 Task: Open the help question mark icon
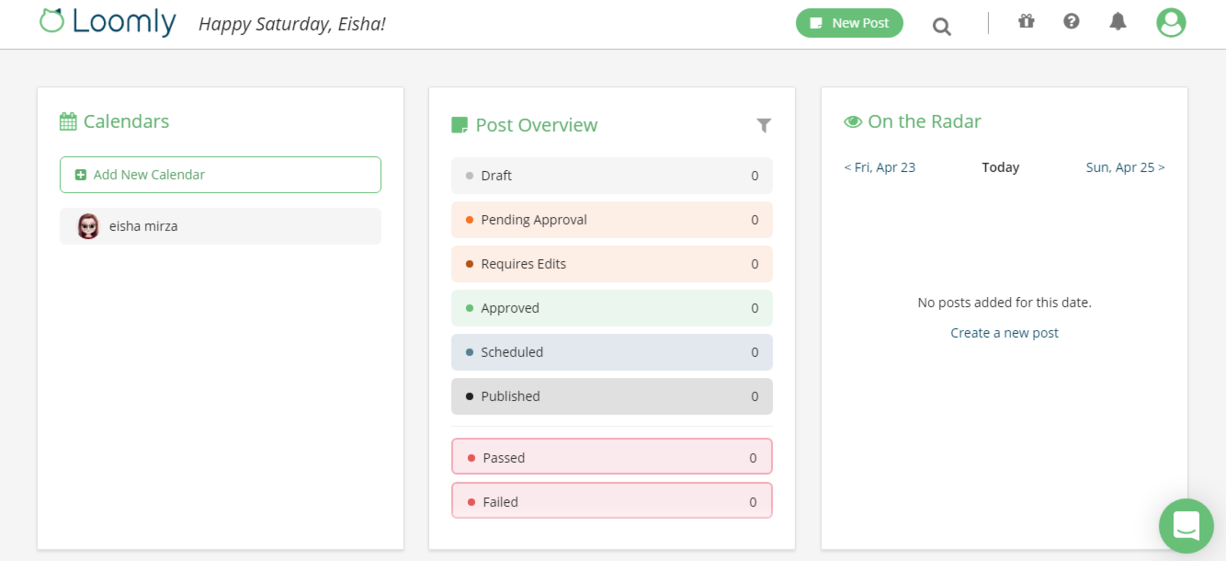(x=1071, y=21)
